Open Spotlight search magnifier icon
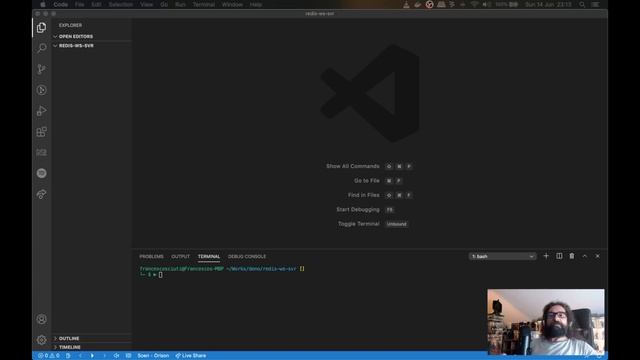The width and height of the screenshot is (640, 360). (582, 4)
